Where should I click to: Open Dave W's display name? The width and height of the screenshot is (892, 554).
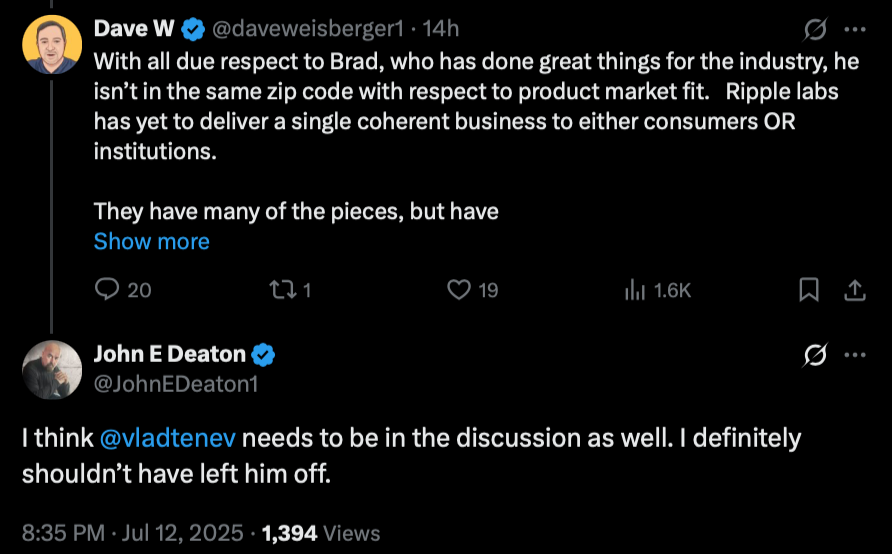click(130, 29)
